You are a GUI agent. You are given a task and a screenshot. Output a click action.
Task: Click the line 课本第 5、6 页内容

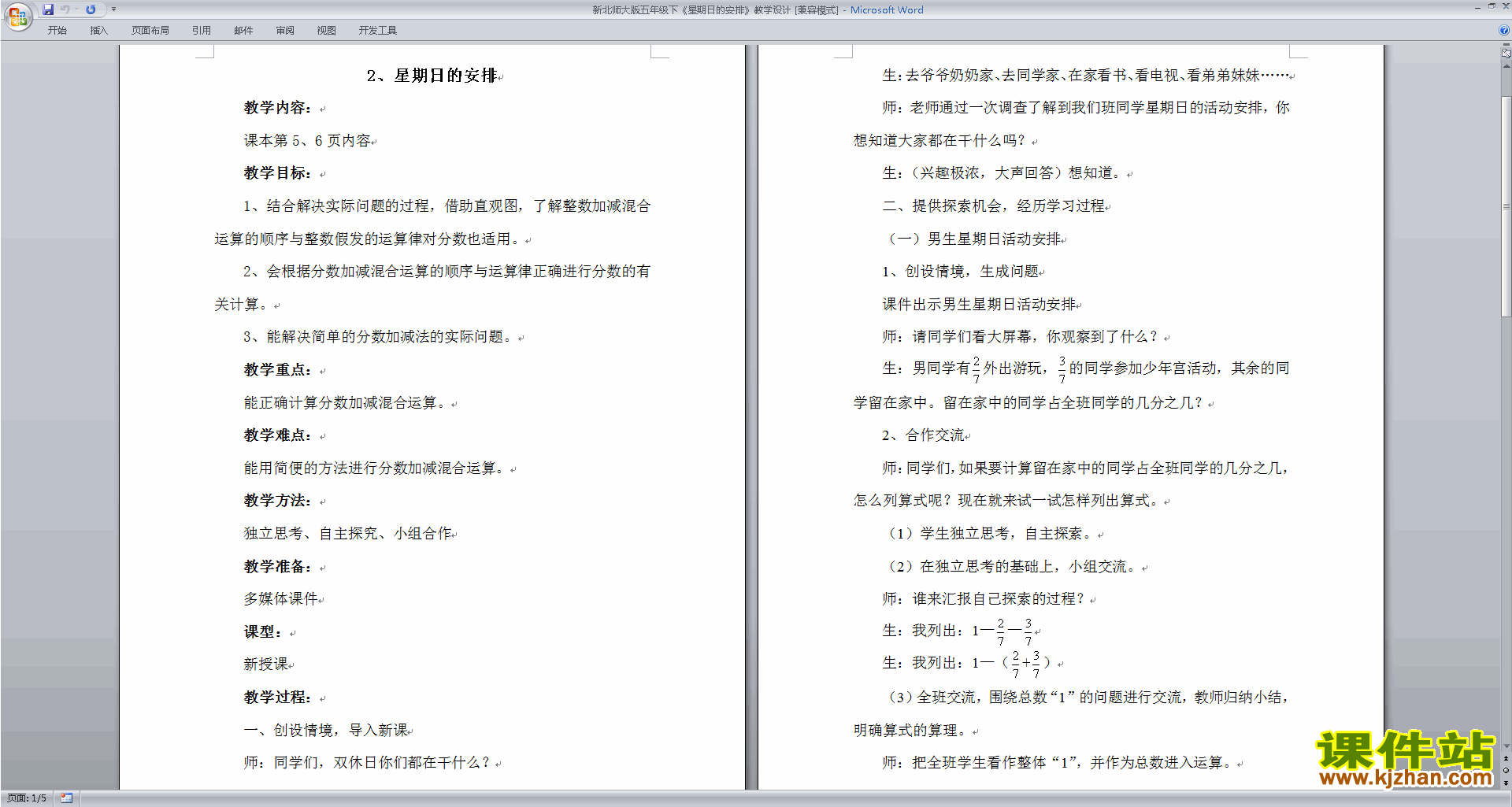tap(307, 141)
